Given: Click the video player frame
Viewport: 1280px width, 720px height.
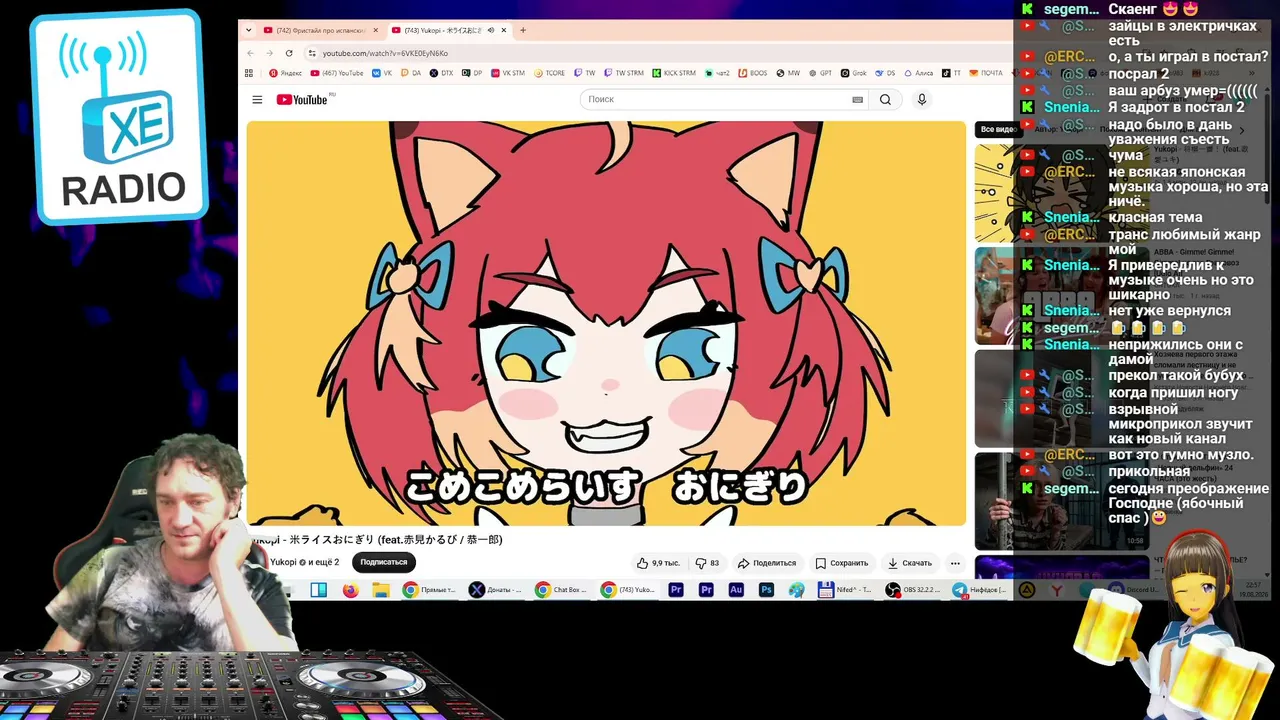Looking at the screenshot, I should [606, 323].
